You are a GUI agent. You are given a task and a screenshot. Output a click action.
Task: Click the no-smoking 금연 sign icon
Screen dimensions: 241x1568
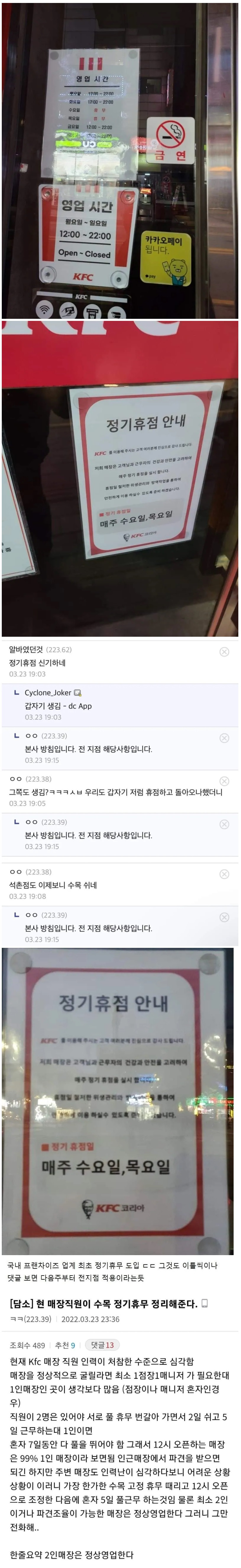pos(170,139)
